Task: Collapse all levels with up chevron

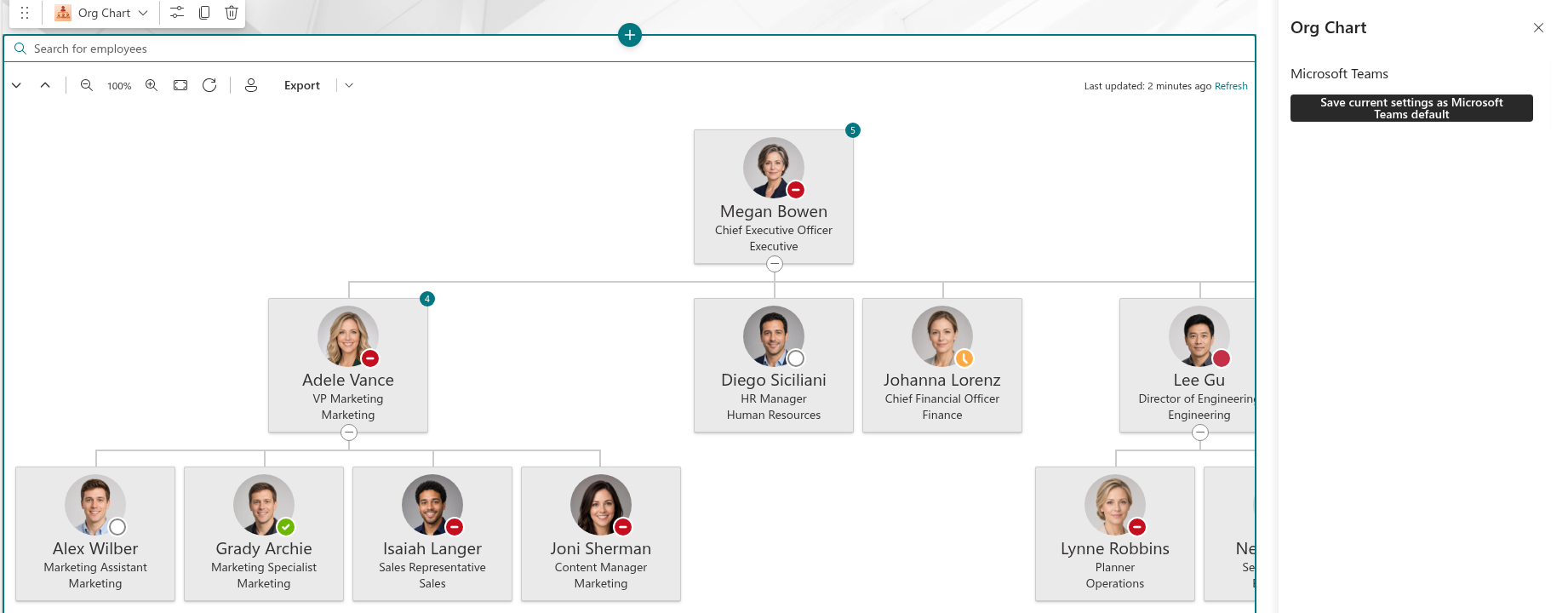Action: point(45,85)
